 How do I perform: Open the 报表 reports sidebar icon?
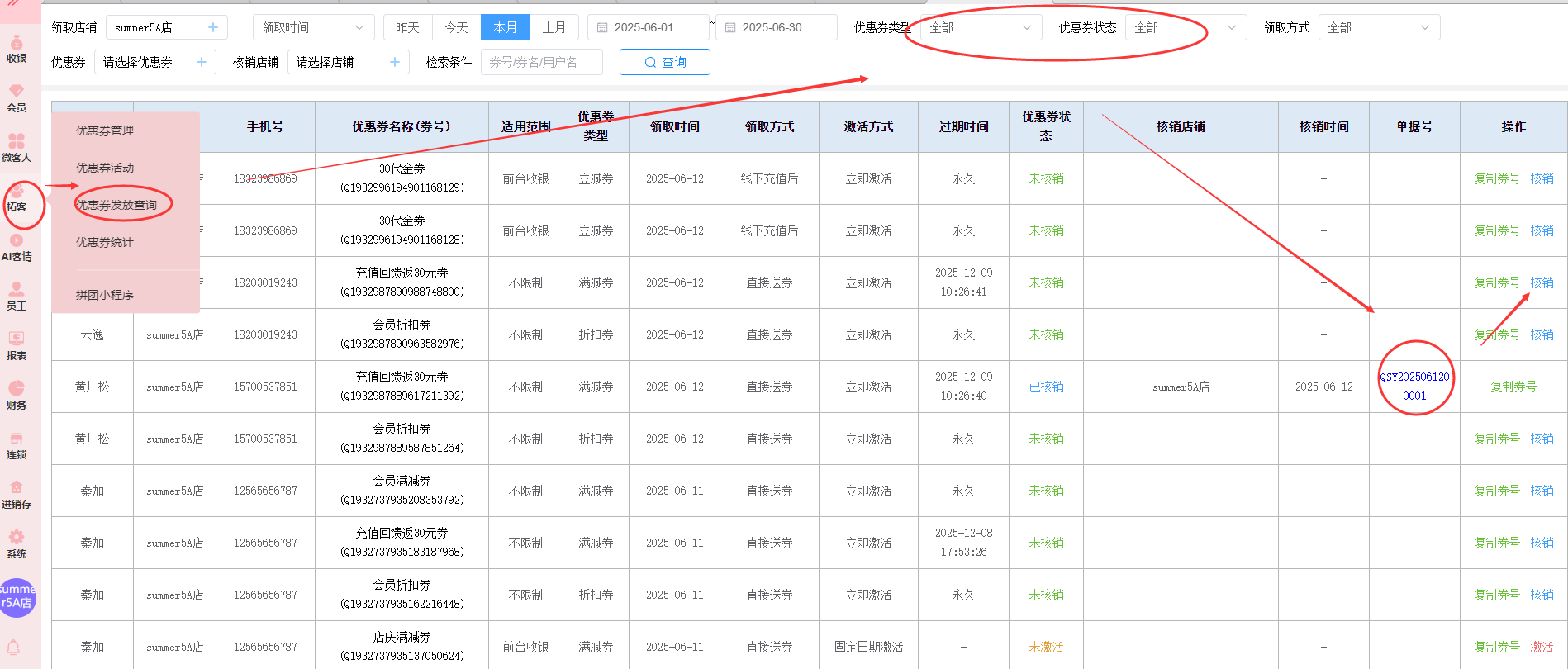click(x=17, y=346)
